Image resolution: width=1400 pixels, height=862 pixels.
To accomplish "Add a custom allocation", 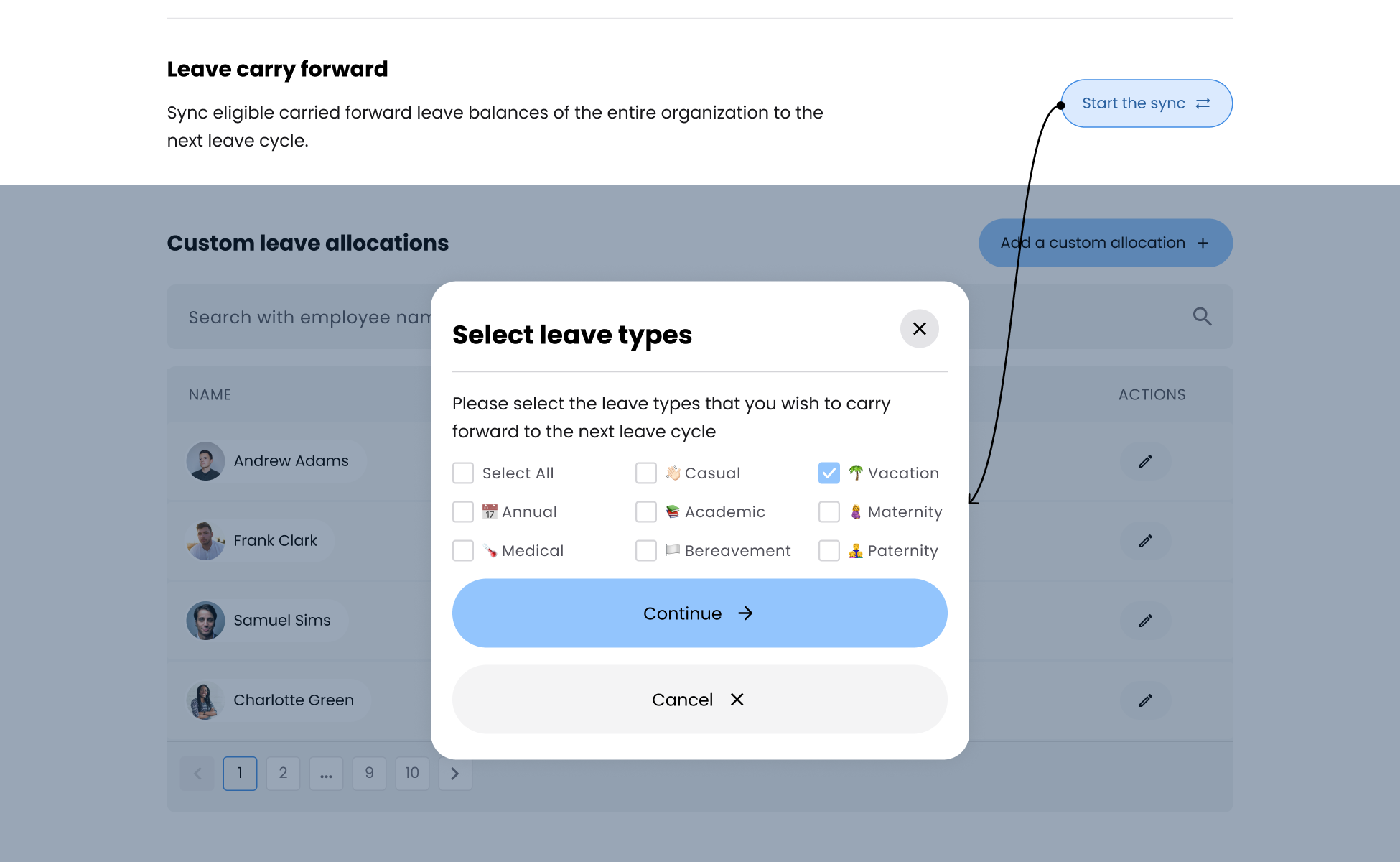I will click(x=1105, y=243).
